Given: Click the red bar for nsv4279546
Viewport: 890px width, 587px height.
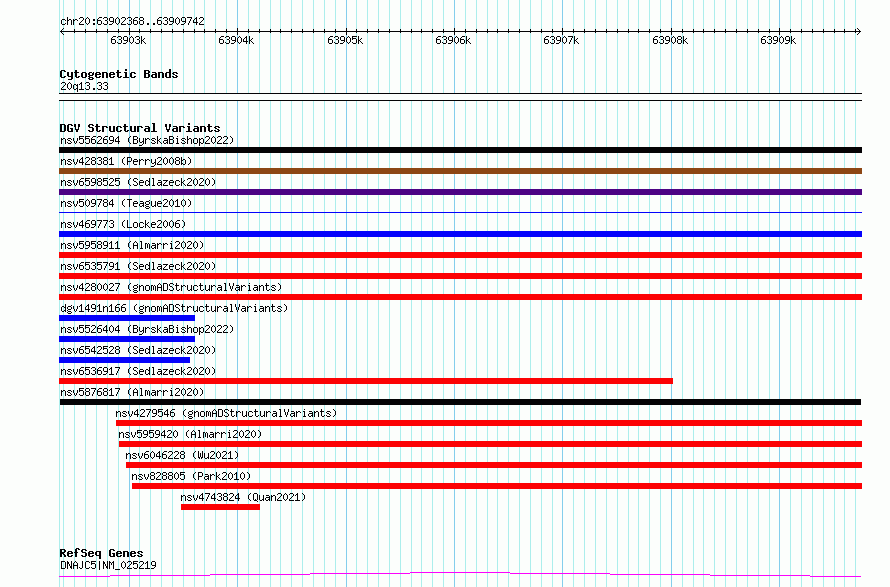Looking at the screenshot, I should click(x=489, y=423).
